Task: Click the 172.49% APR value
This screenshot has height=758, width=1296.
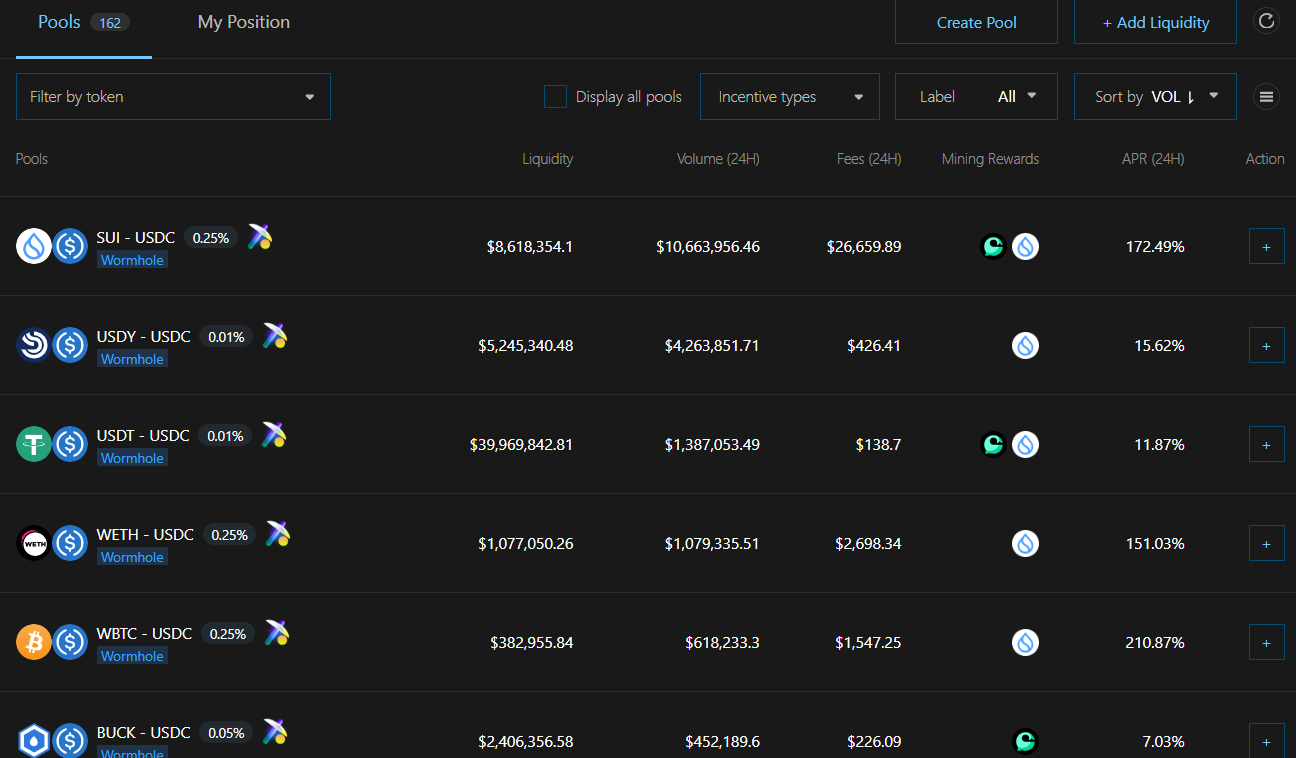Action: pyautogui.click(x=1155, y=246)
